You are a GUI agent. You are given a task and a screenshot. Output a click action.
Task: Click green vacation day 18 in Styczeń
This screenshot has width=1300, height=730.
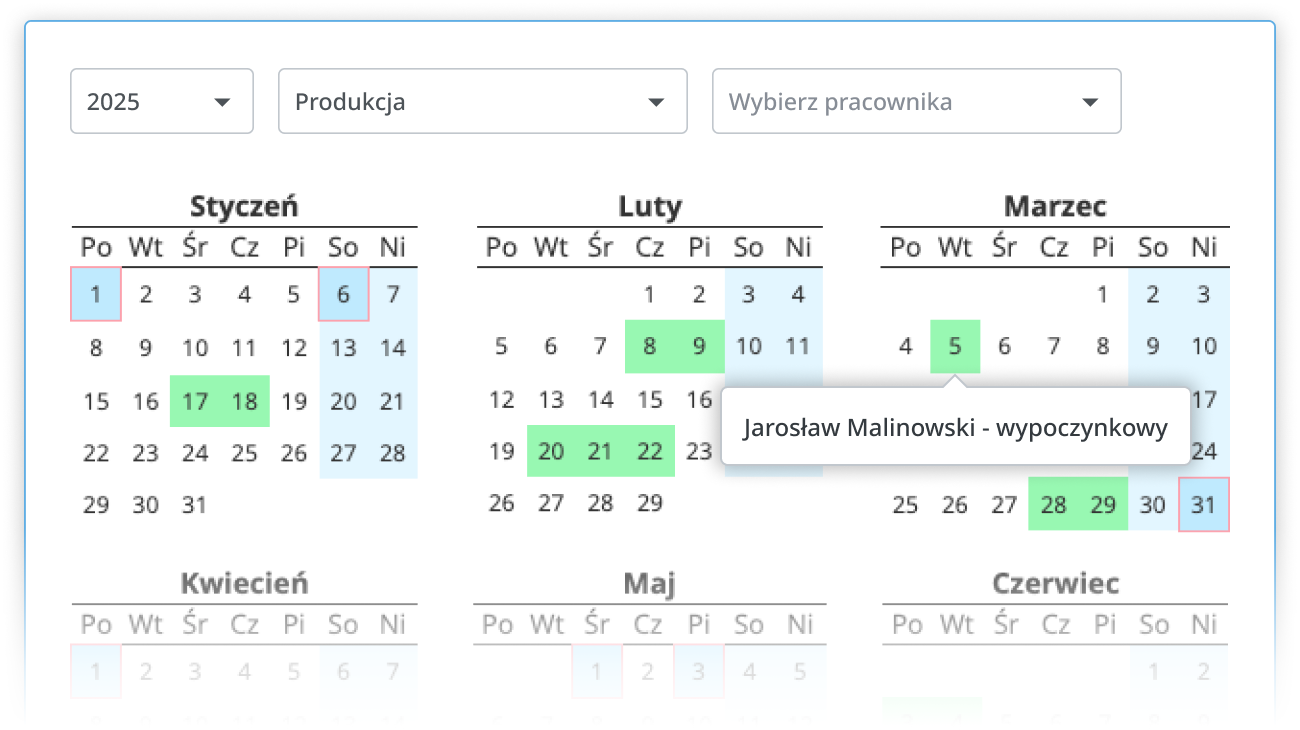tap(244, 401)
